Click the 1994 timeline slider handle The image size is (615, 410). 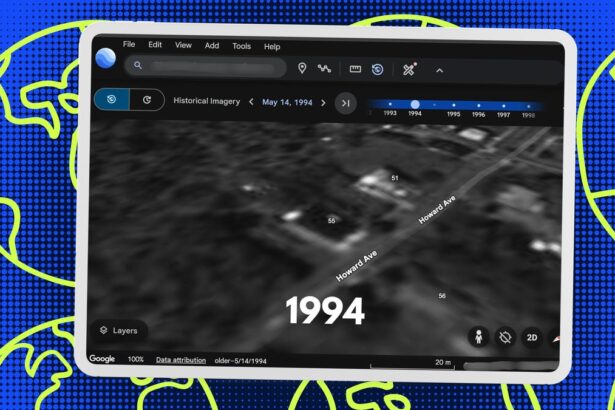point(415,104)
